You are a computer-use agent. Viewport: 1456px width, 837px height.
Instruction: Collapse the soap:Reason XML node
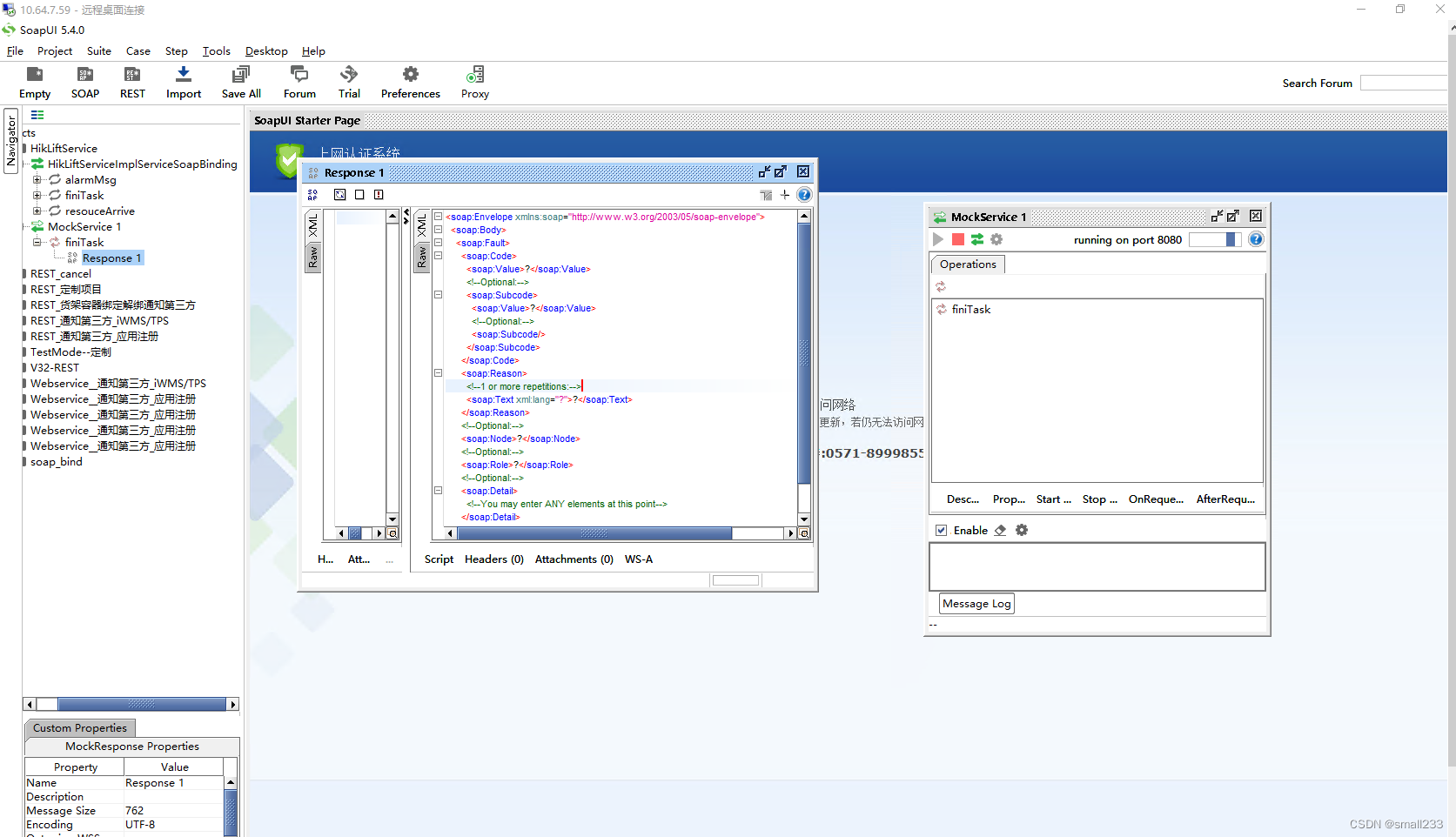[x=439, y=373]
